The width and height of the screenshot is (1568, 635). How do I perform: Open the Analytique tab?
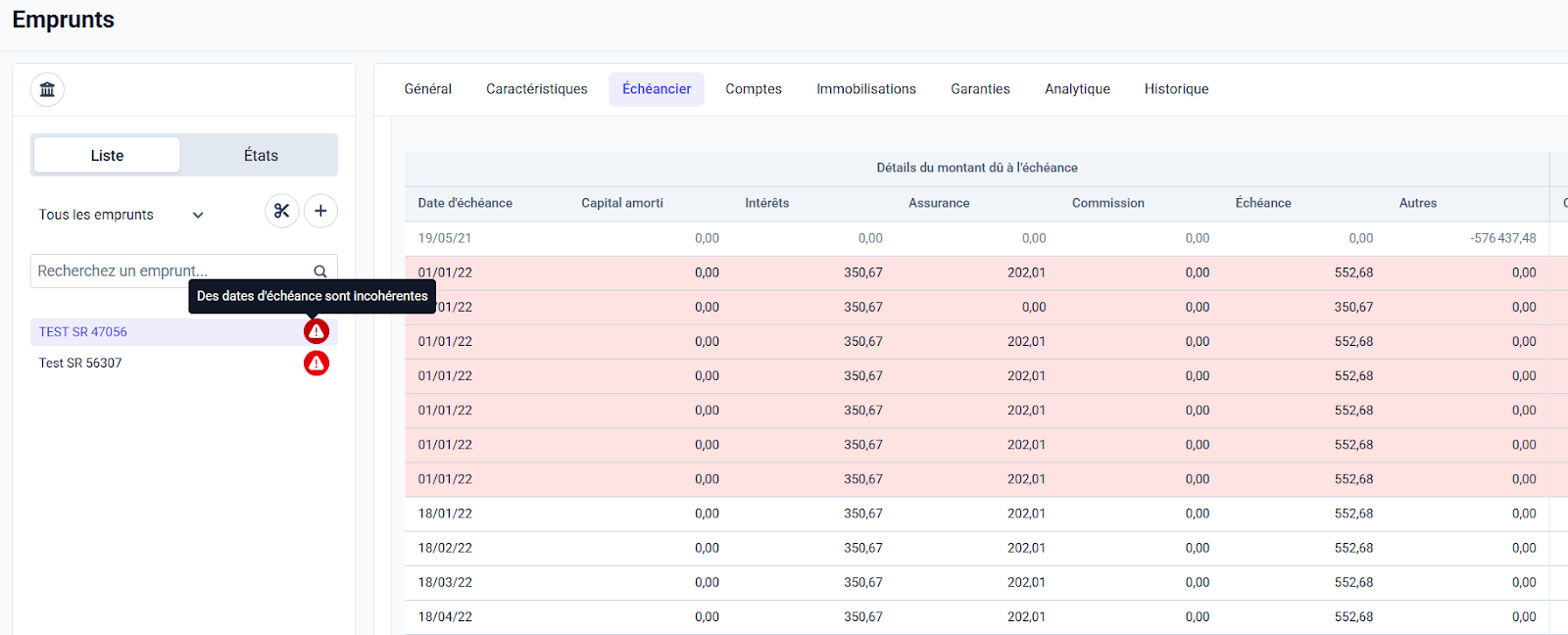[1077, 89]
